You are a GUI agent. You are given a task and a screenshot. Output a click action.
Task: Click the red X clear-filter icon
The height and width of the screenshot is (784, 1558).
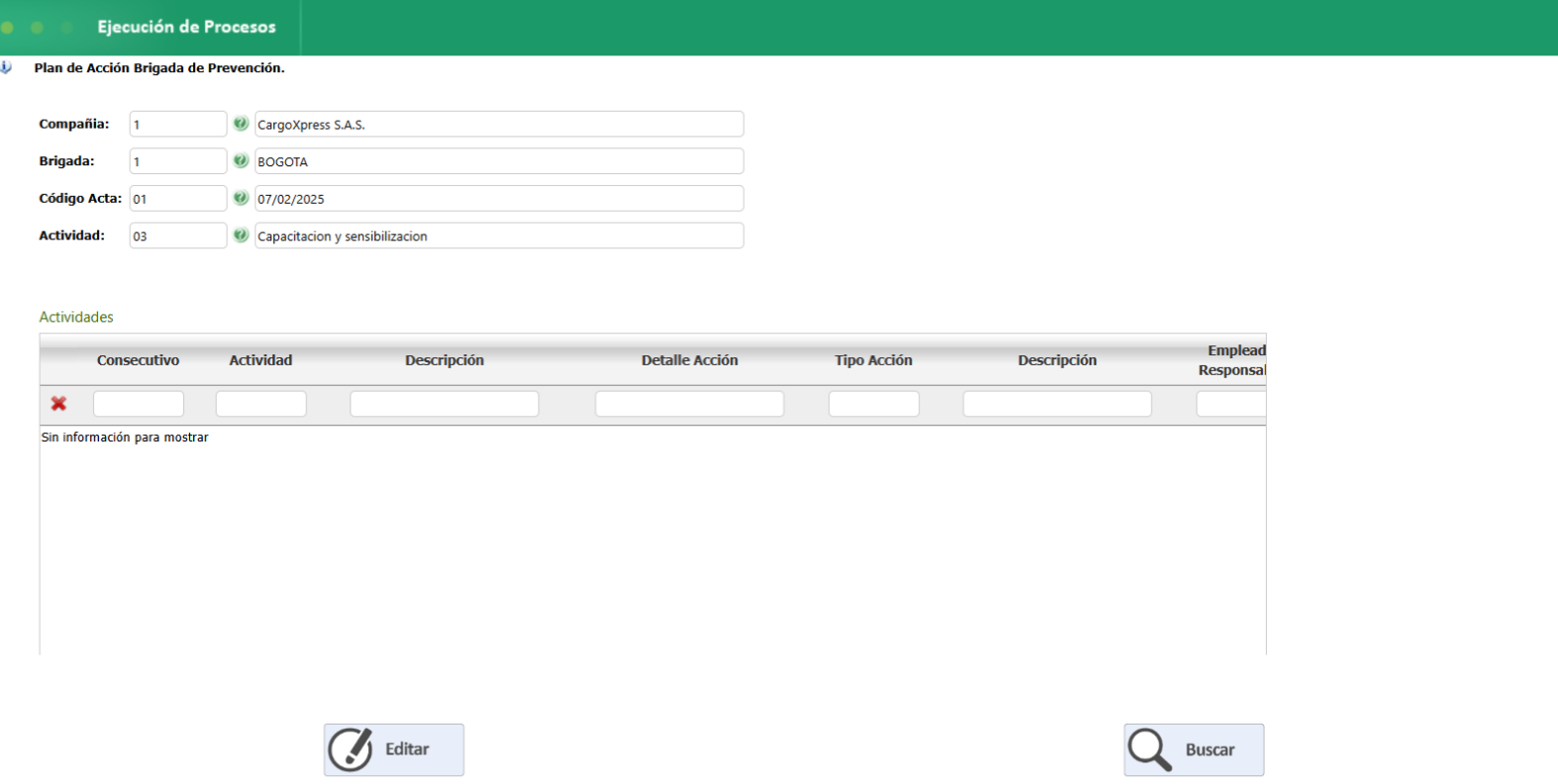(59, 404)
